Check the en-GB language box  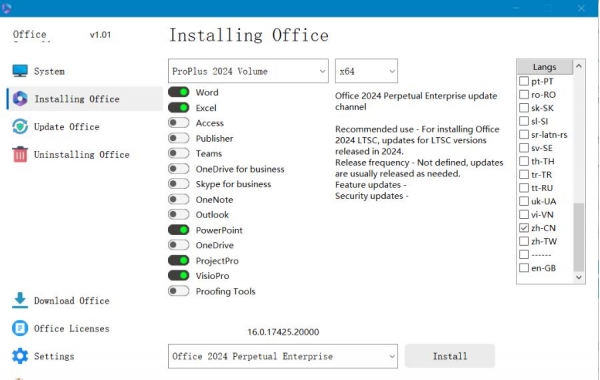click(x=524, y=268)
